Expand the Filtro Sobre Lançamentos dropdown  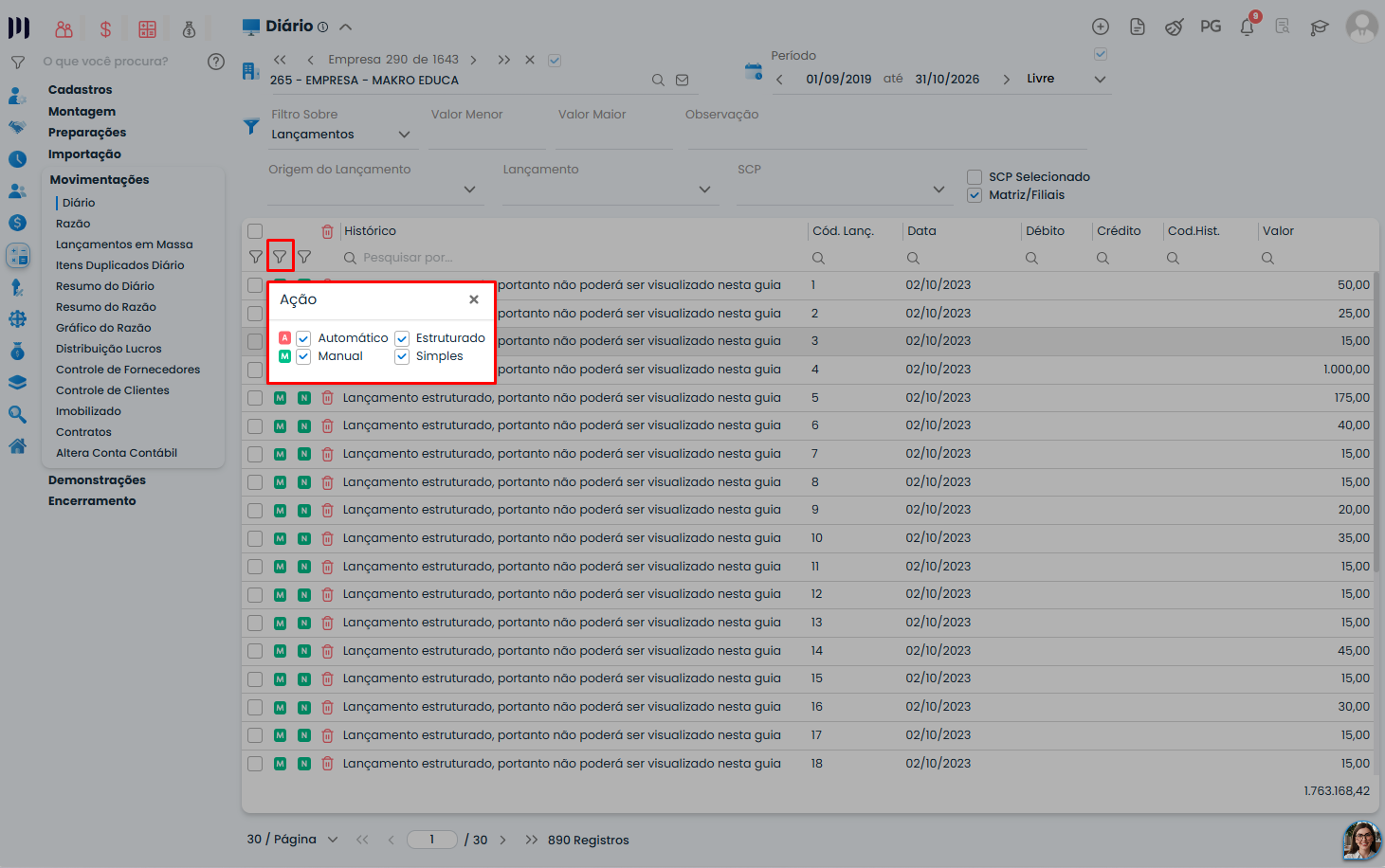pyautogui.click(x=340, y=135)
